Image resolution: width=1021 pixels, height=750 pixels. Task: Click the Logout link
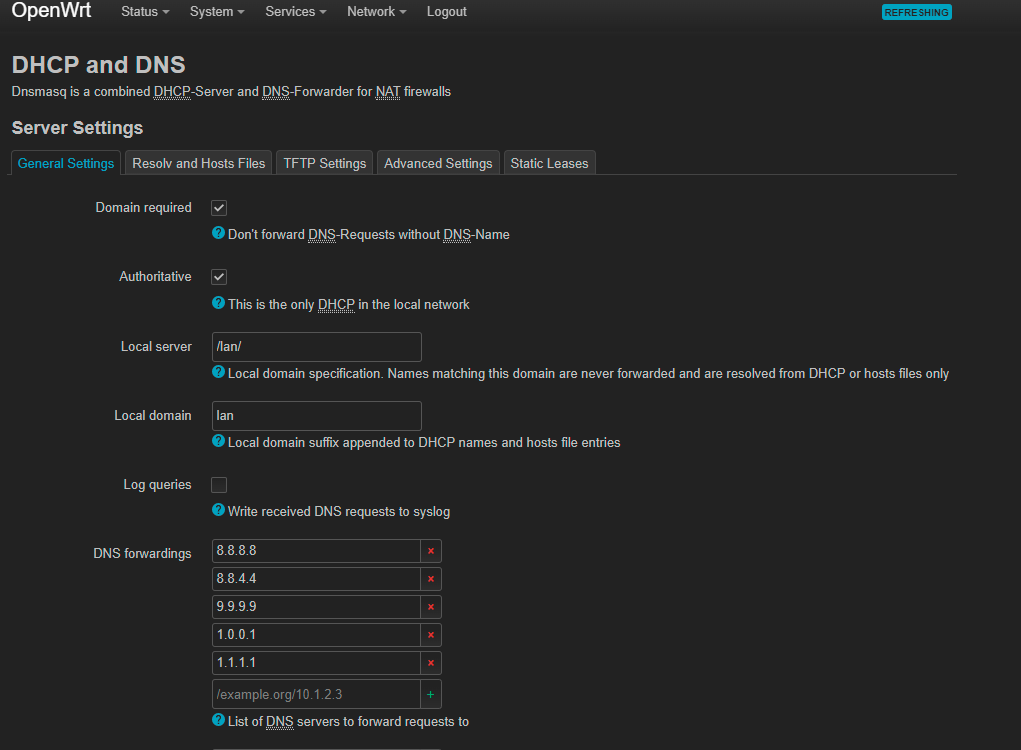tap(446, 12)
